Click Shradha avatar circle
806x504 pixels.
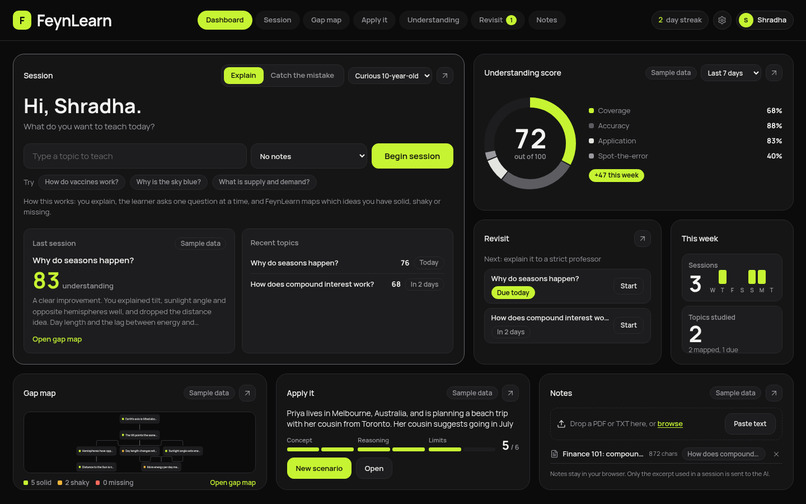745,20
